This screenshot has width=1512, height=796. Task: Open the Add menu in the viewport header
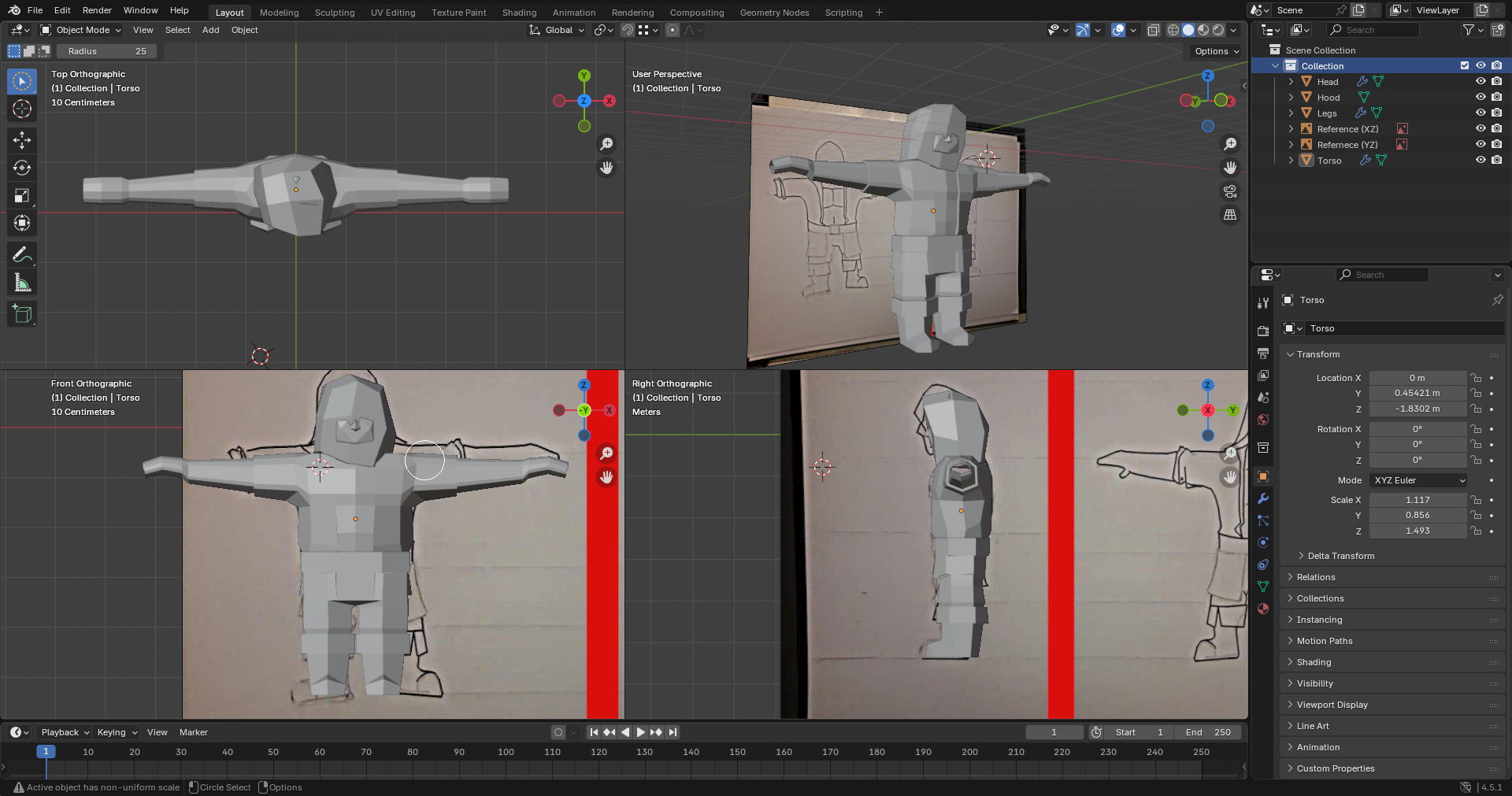tap(210, 30)
